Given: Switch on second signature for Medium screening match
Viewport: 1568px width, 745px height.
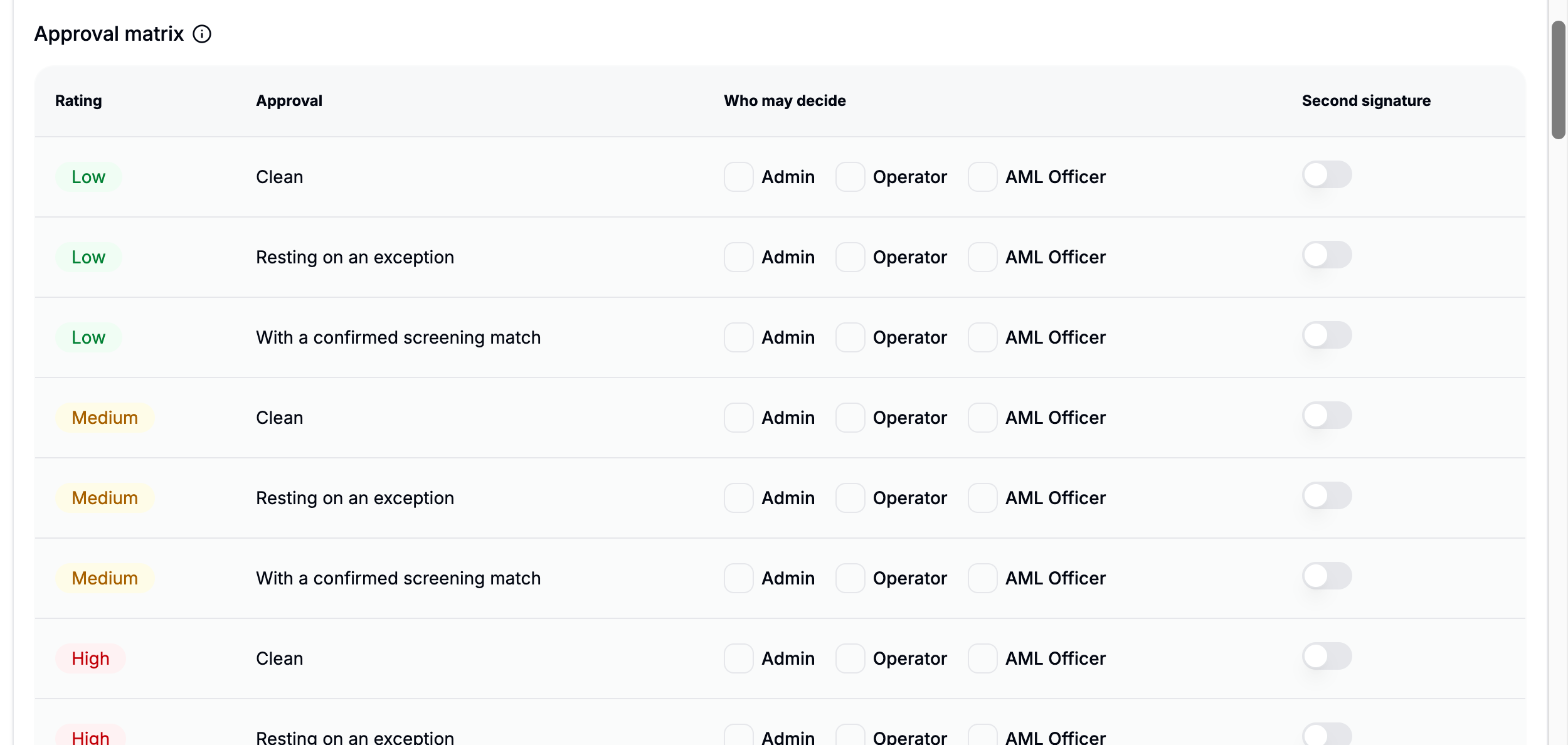Looking at the screenshot, I should tap(1327, 575).
